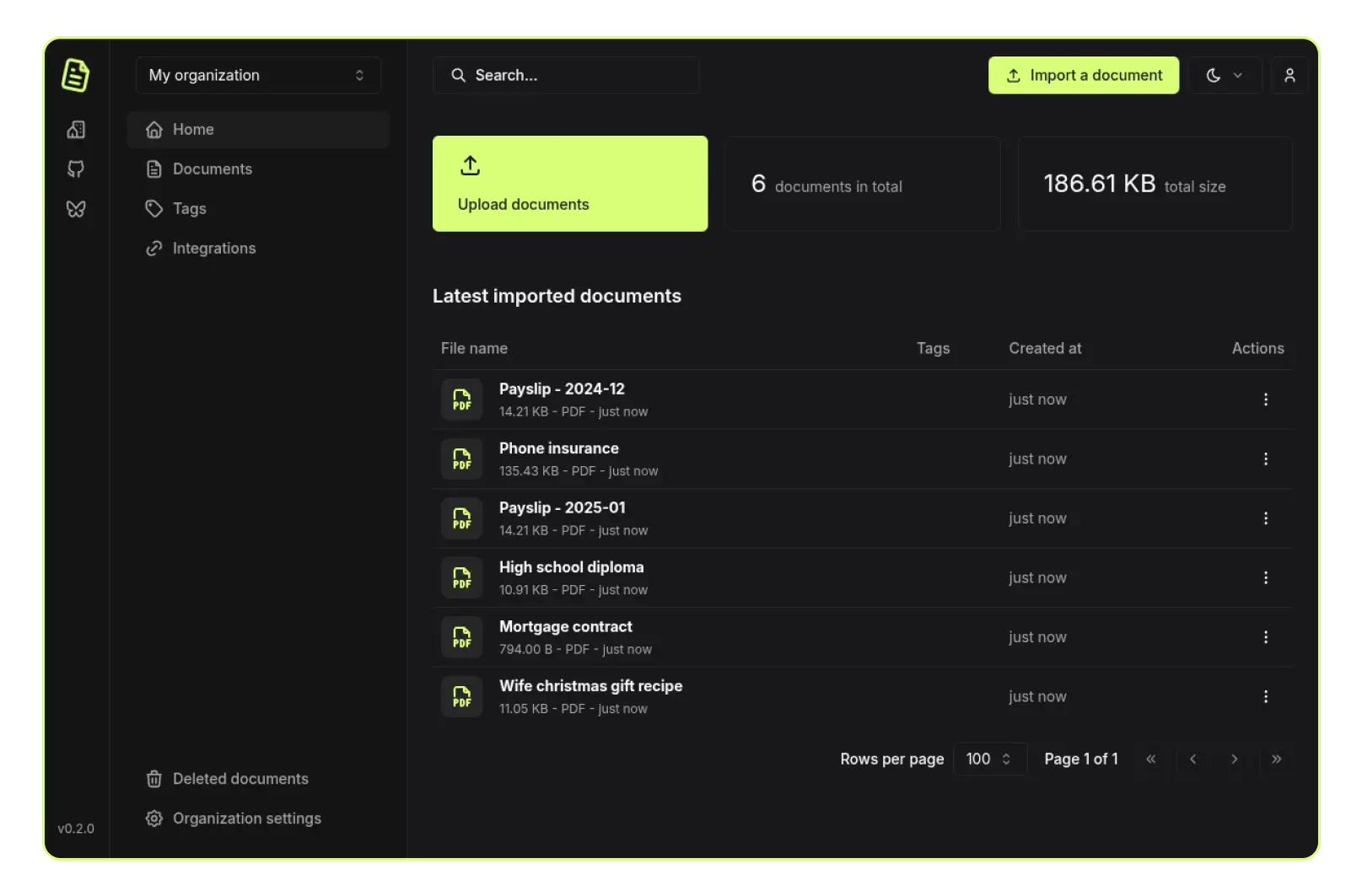Click '135.43 KB - PDF - just now' text

click(x=579, y=471)
